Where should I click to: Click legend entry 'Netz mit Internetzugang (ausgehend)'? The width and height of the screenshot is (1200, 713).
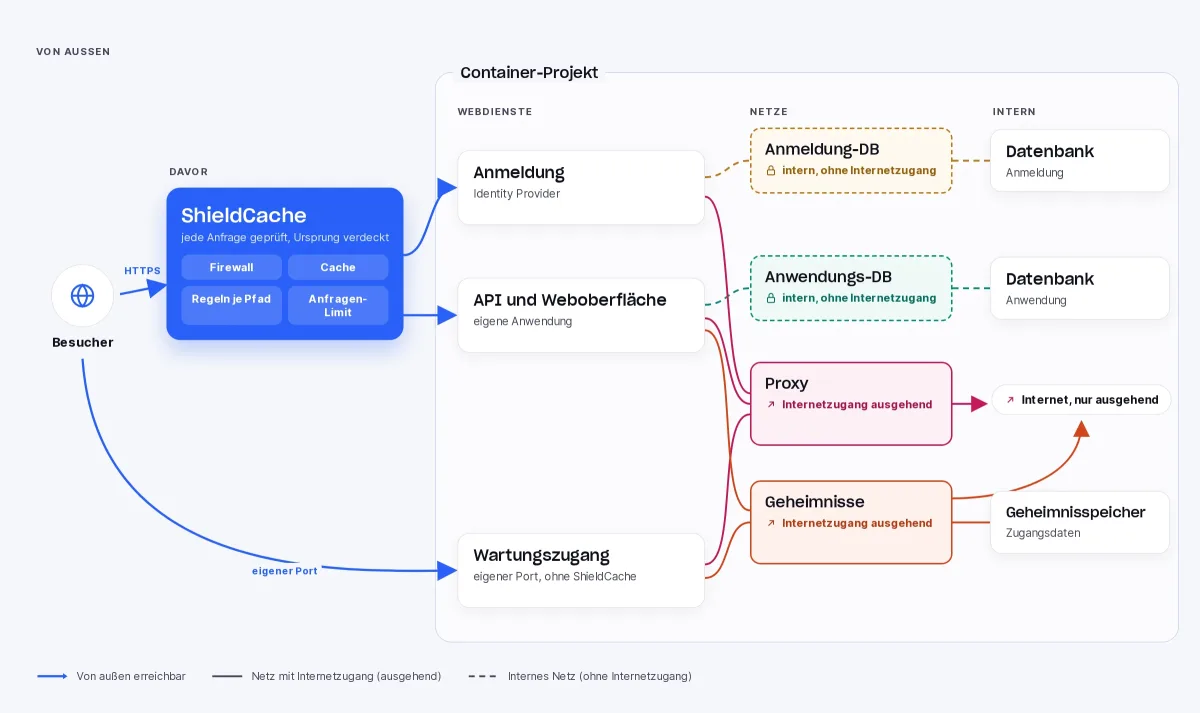tap(327, 676)
